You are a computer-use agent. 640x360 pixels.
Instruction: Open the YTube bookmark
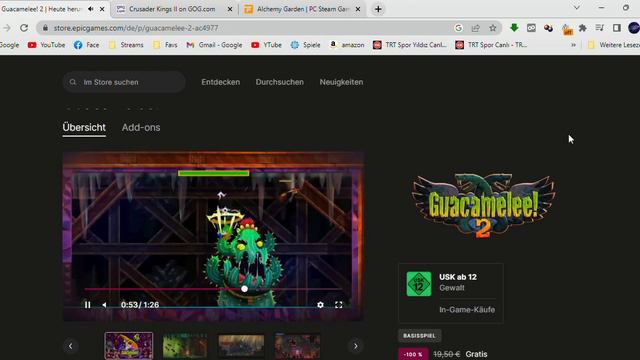coord(266,45)
